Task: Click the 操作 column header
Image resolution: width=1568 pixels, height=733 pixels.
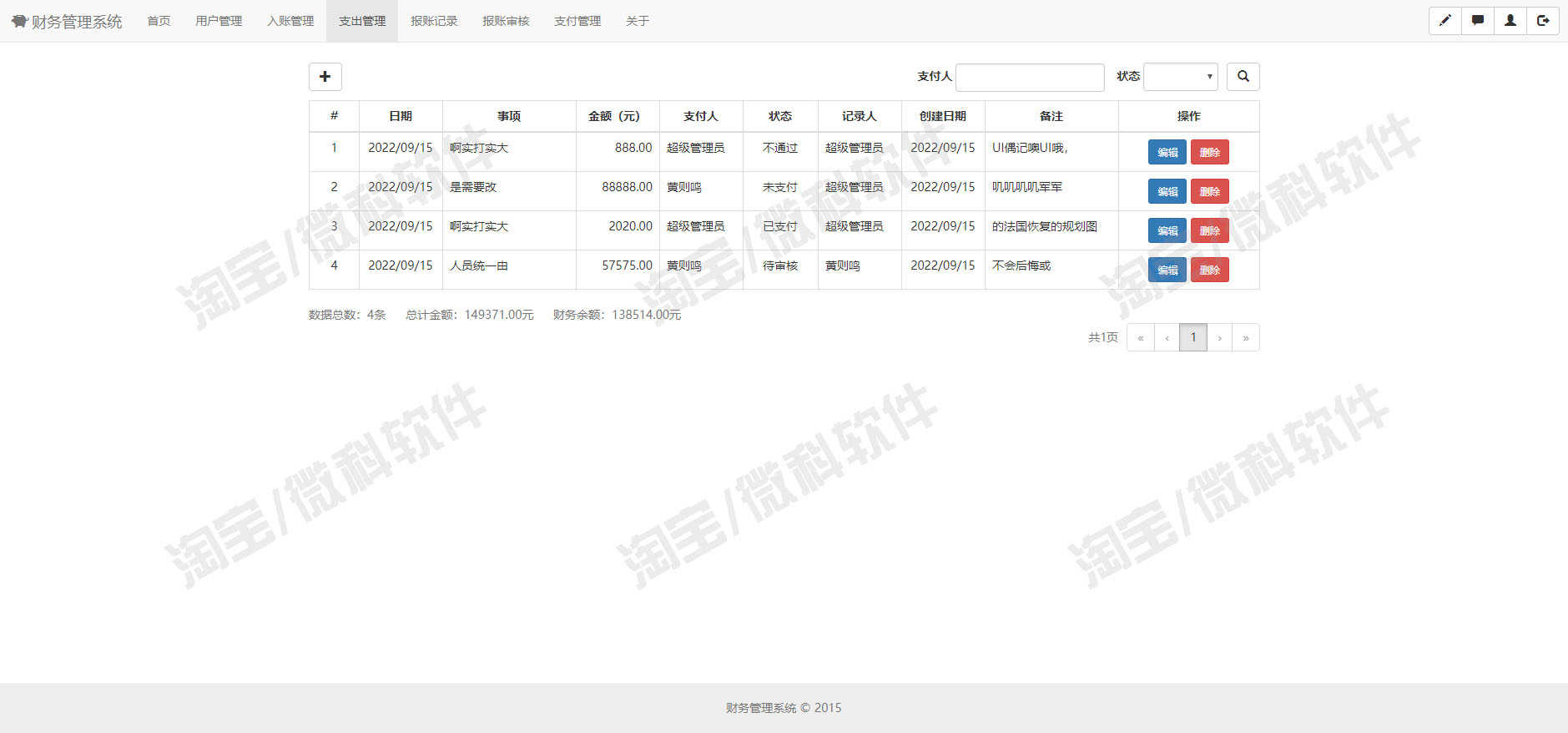Action: [1189, 116]
